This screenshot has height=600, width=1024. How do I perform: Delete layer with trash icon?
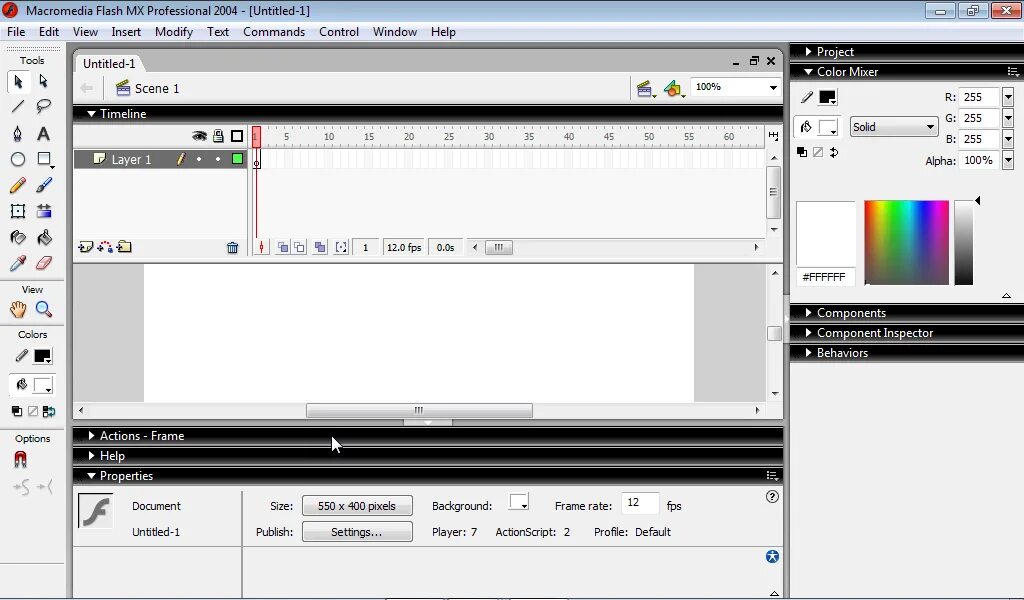pos(232,247)
